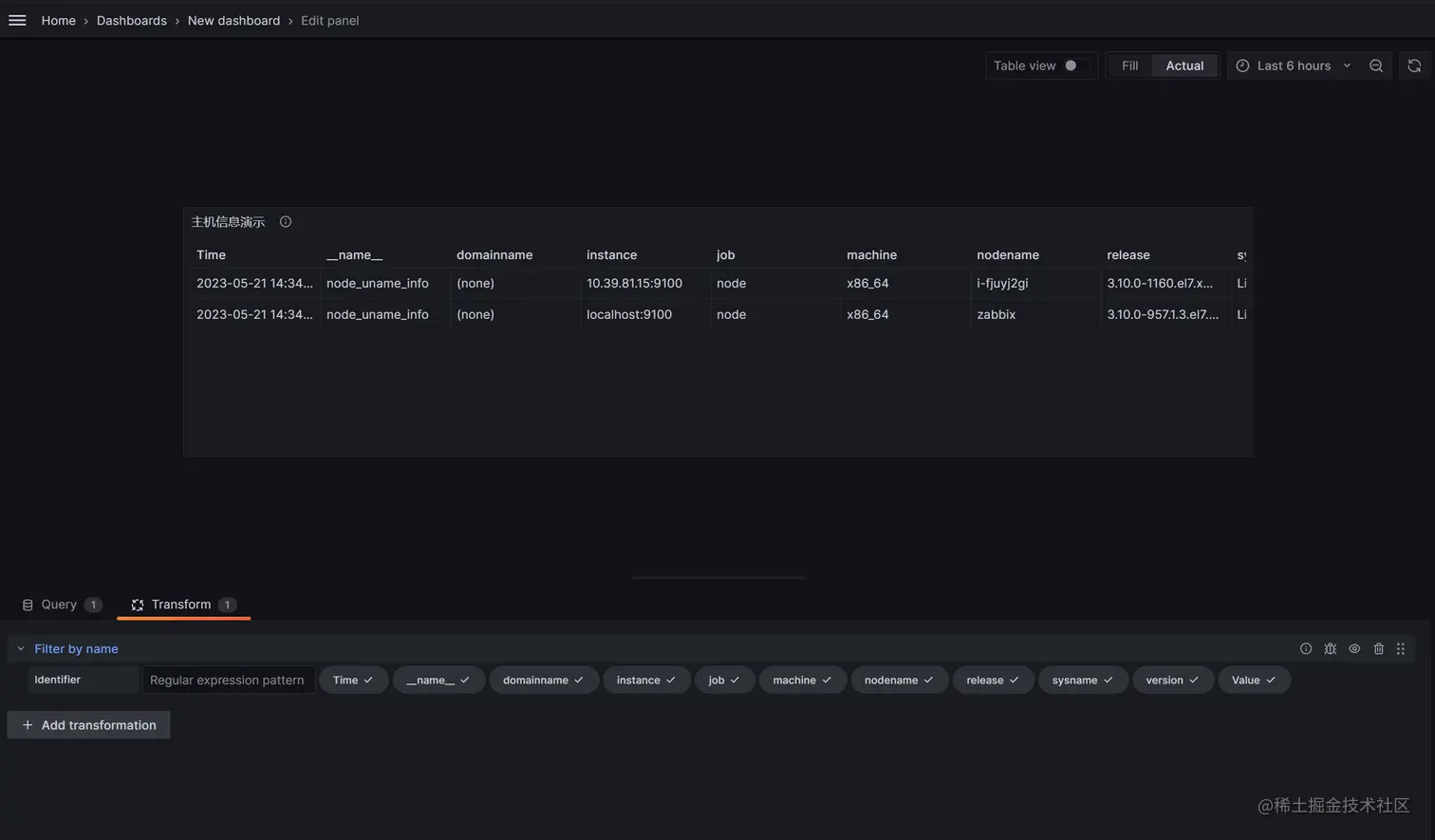Click the panel title 主机信息演示

[229, 222]
